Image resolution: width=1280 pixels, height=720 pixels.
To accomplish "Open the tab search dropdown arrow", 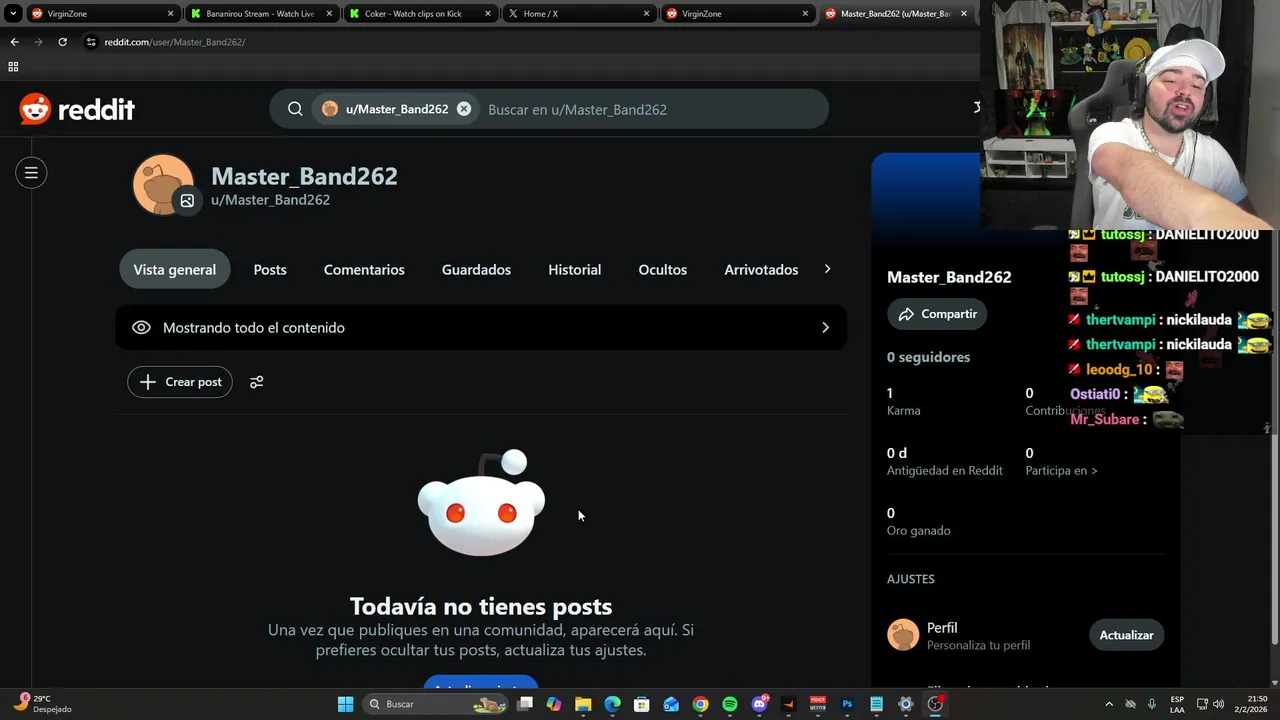I will coord(13,14).
